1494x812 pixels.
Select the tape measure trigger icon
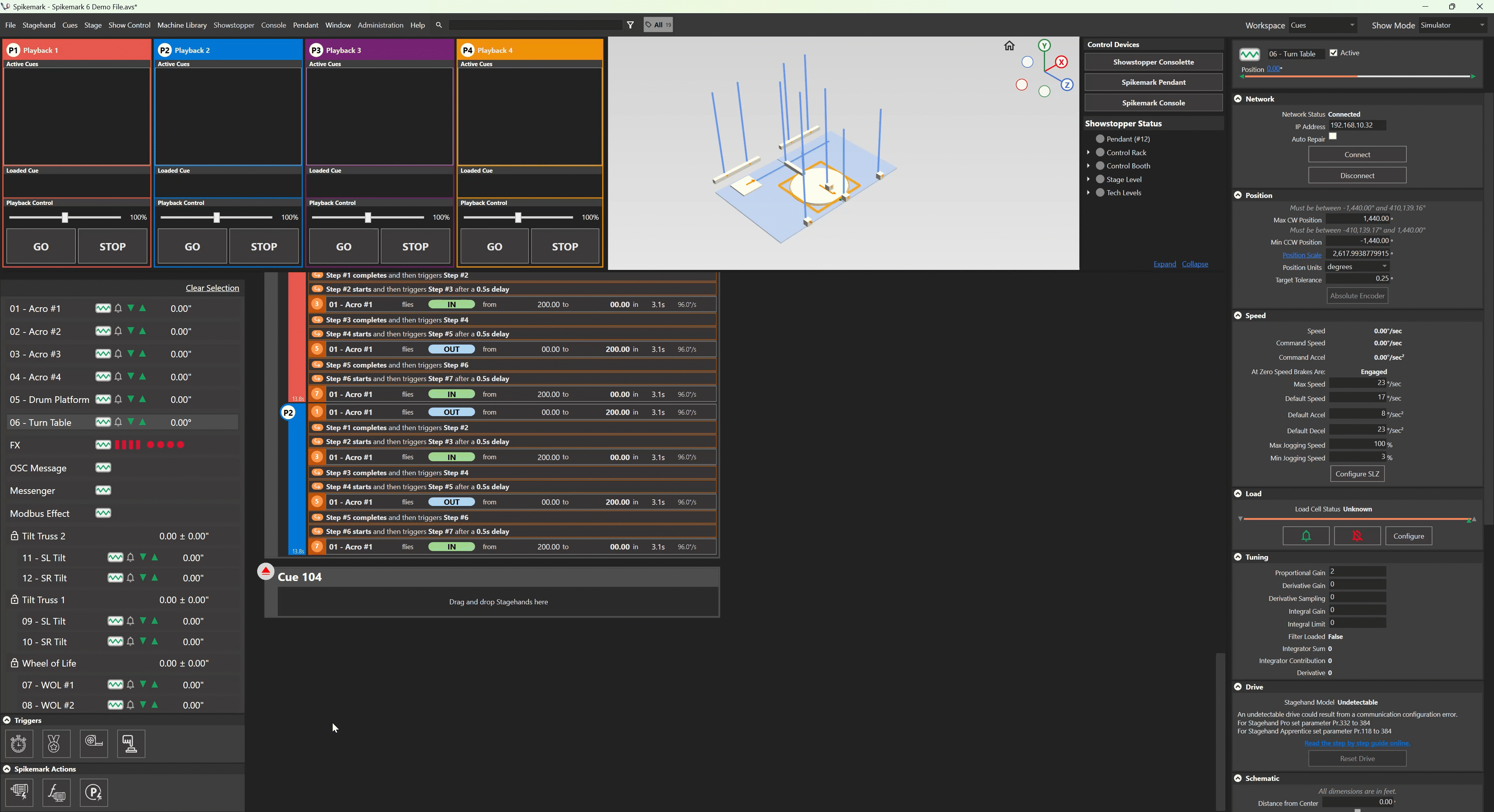(93, 744)
